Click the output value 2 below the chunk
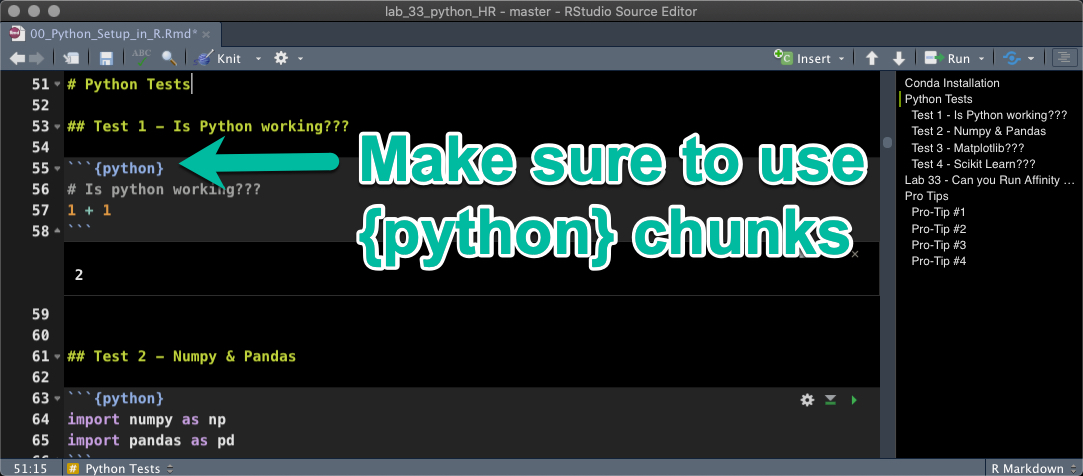 (79, 275)
